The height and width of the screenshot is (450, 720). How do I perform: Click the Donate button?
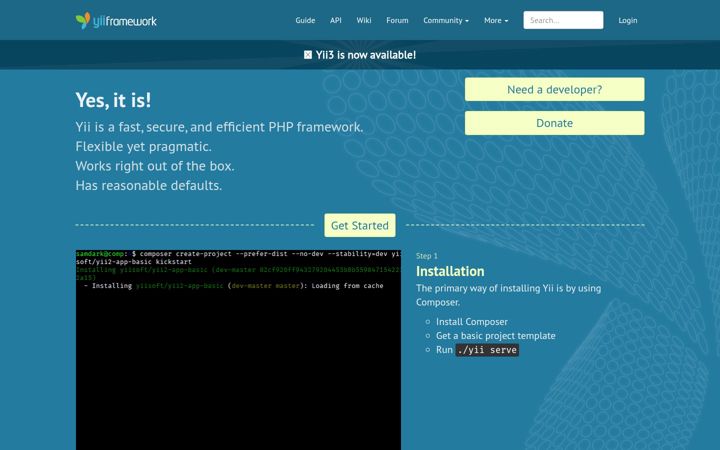click(x=554, y=123)
